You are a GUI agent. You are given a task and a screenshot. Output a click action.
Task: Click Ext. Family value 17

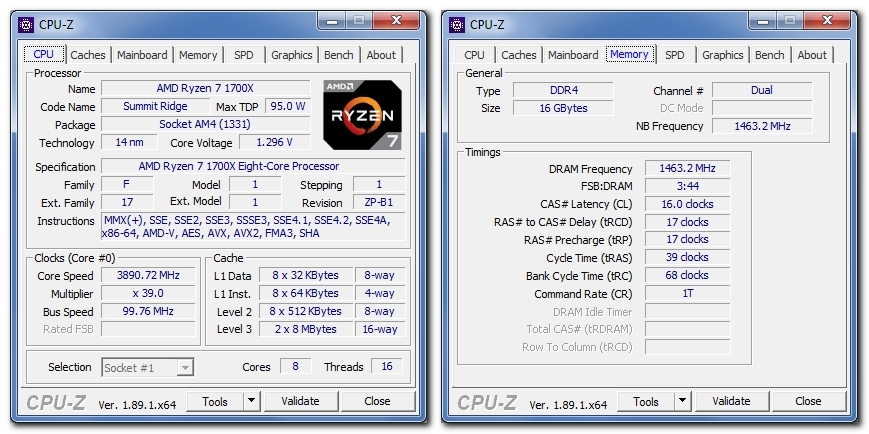pyautogui.click(x=127, y=202)
